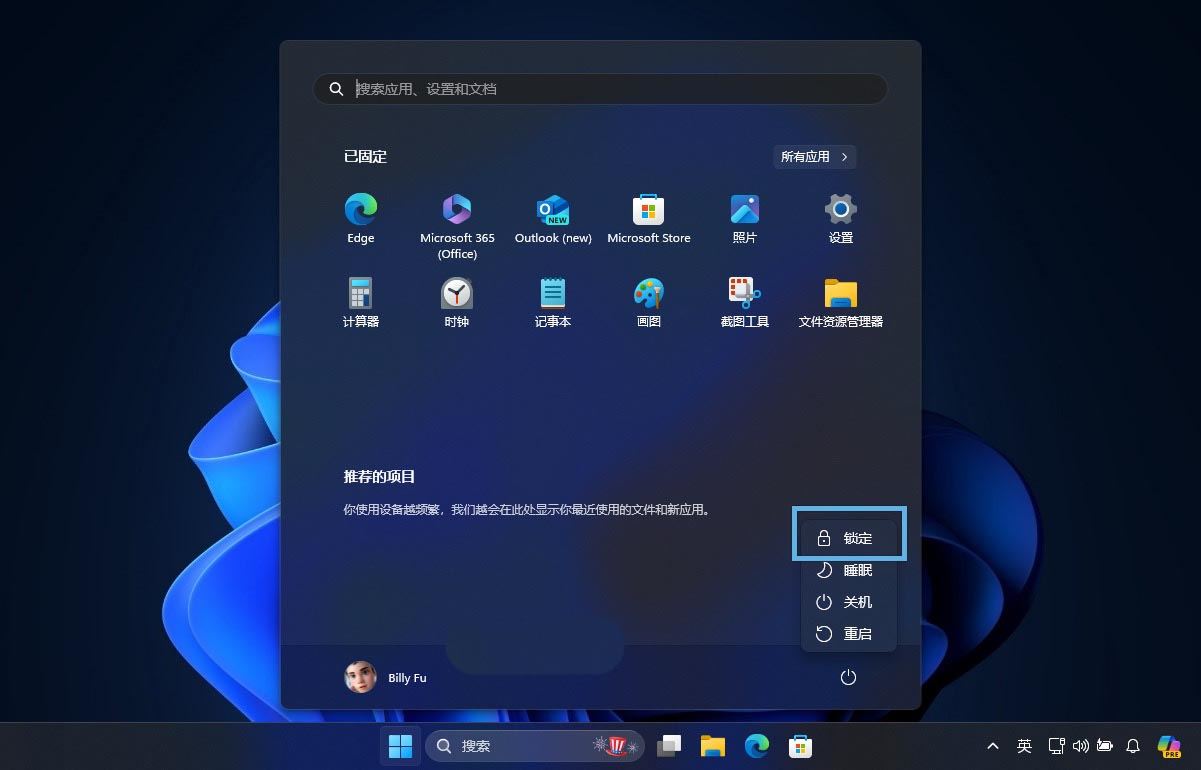
Task: Open File Explorer from the taskbar
Action: point(712,746)
